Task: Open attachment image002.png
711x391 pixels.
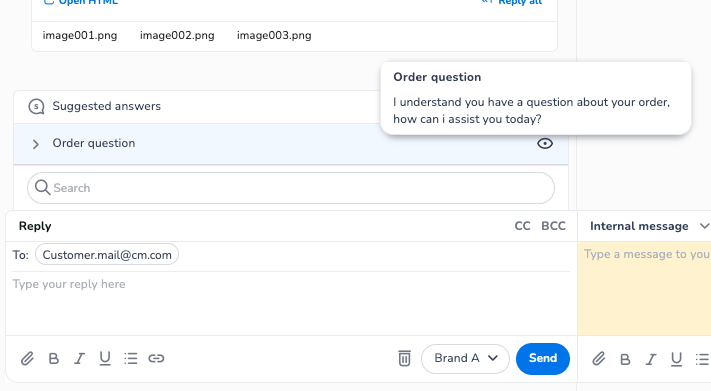Action: (177, 35)
